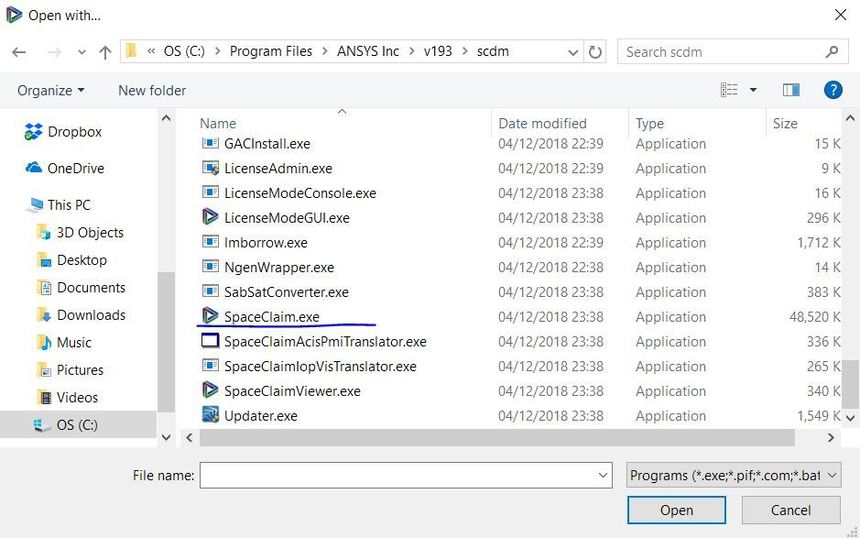This screenshot has width=860, height=538.
Task: Sort by the Name column header
Action: 218,123
